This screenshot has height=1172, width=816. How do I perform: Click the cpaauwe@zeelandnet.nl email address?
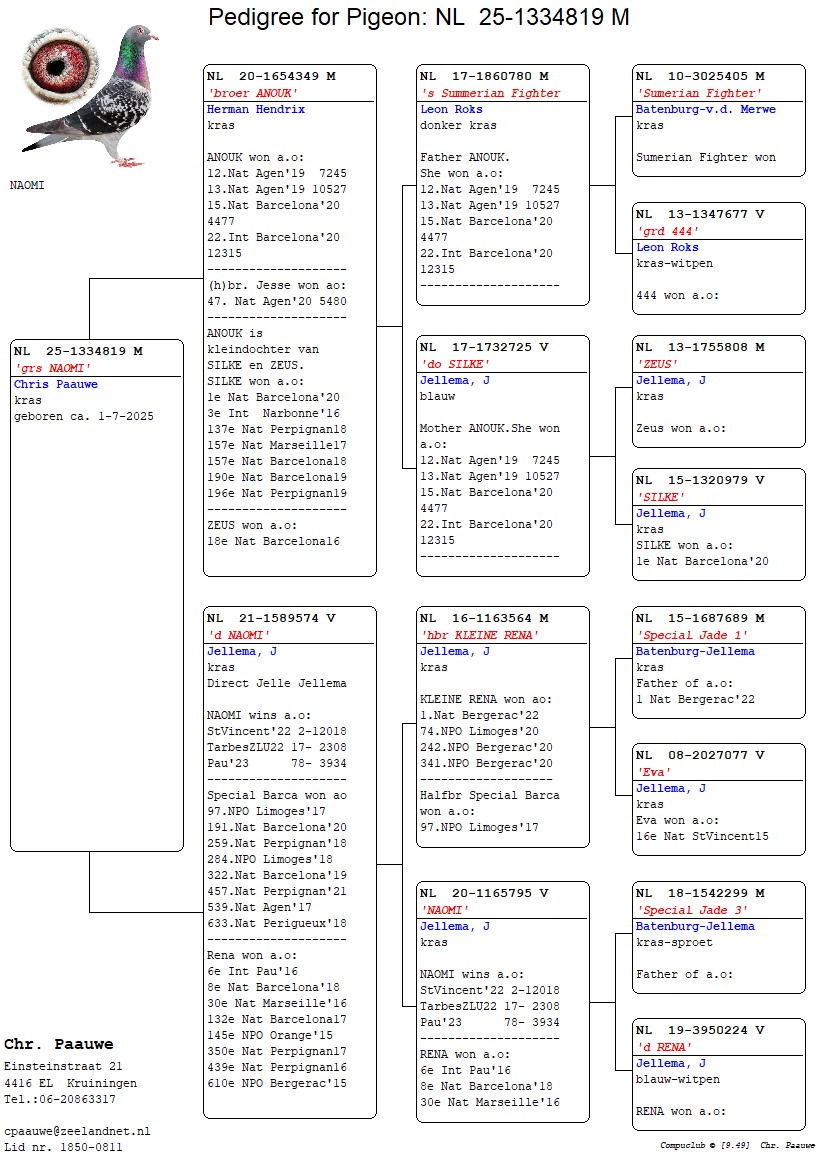pos(77,1130)
